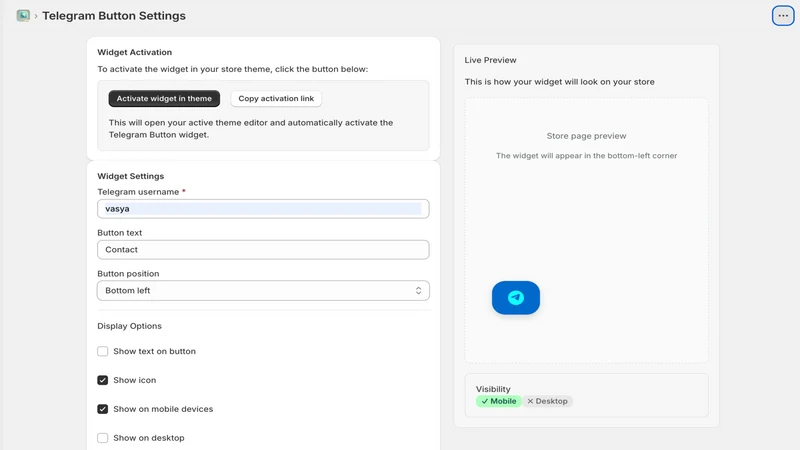Click the Store page preview text

pos(586,136)
